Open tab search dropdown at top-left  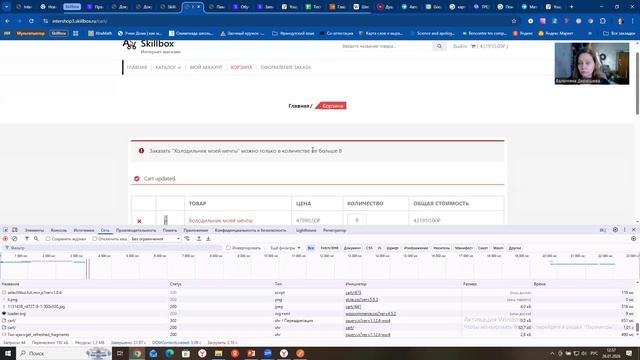(x=7, y=7)
